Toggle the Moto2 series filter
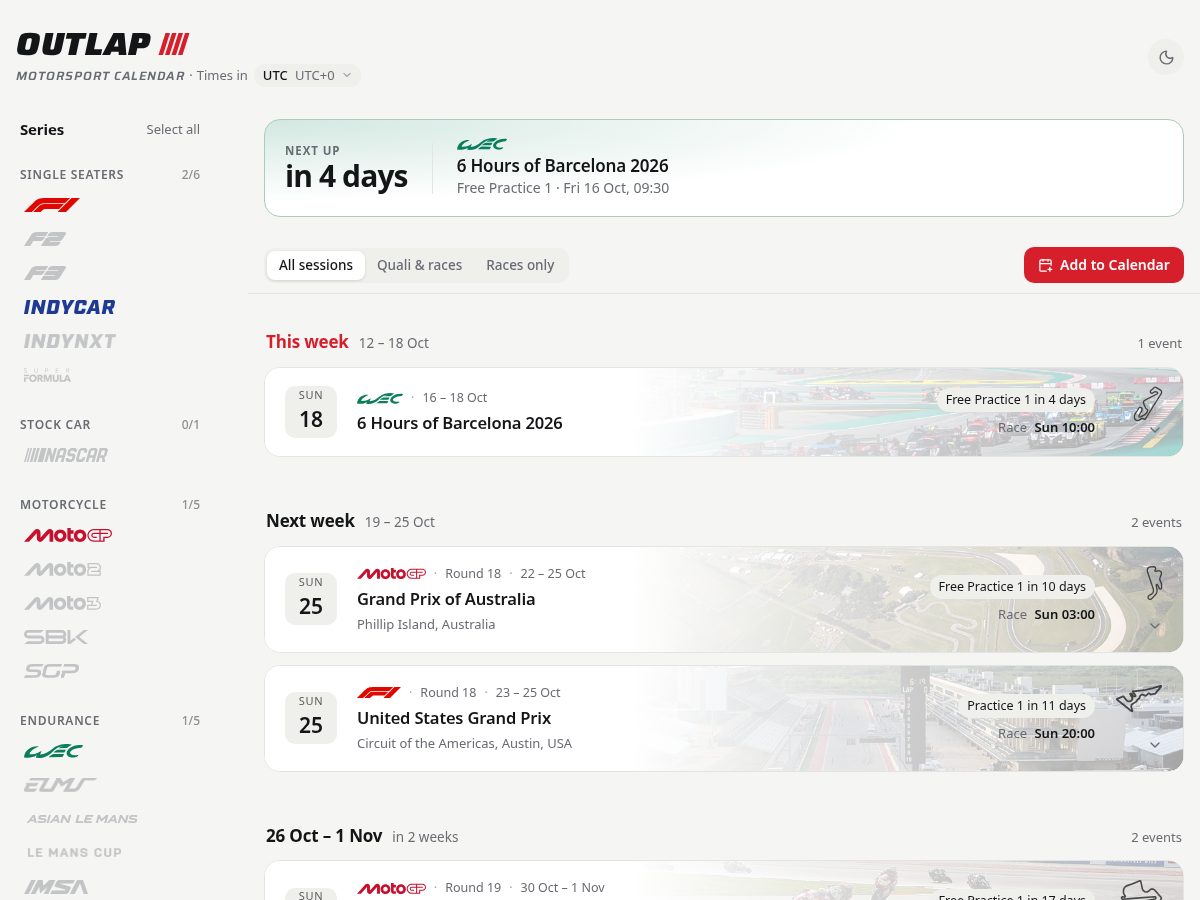 point(63,569)
